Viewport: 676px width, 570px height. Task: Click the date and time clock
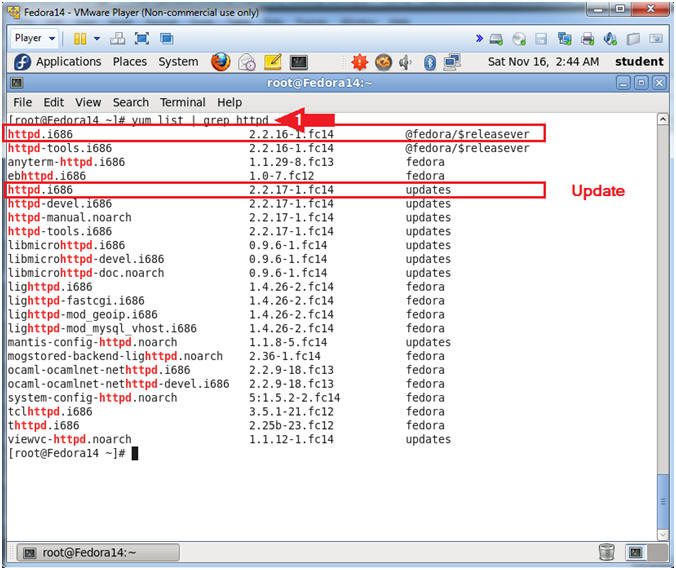543,62
